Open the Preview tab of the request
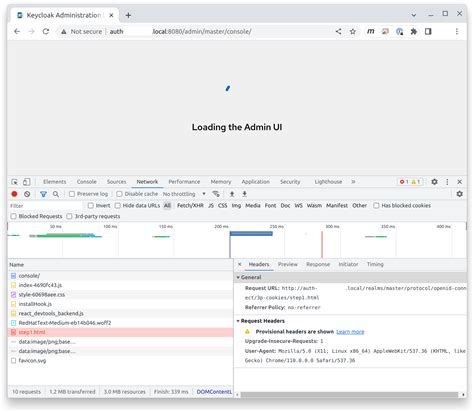 tap(288, 264)
